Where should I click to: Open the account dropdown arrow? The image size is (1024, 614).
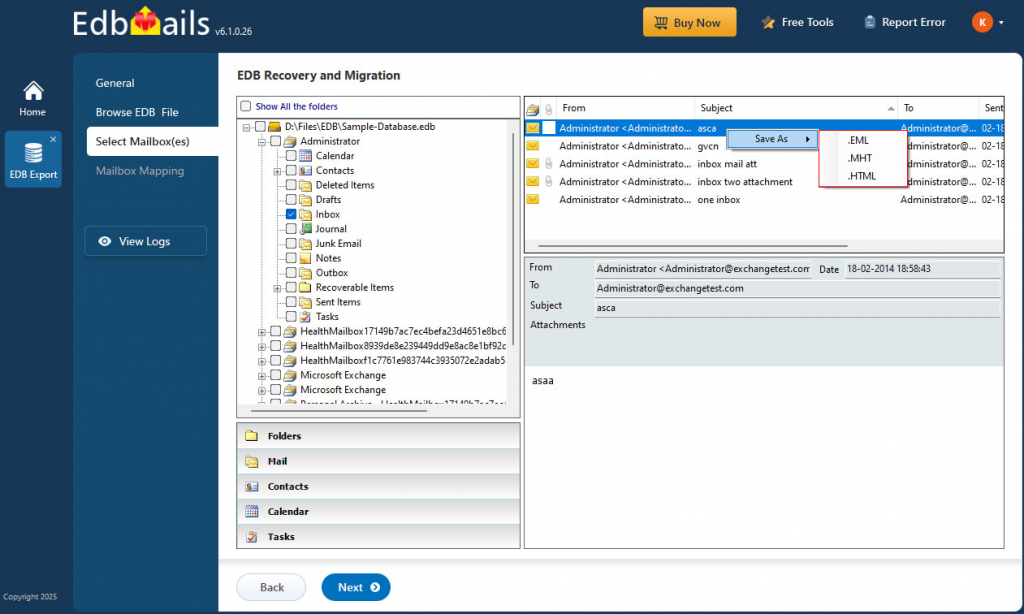tap(1001, 22)
